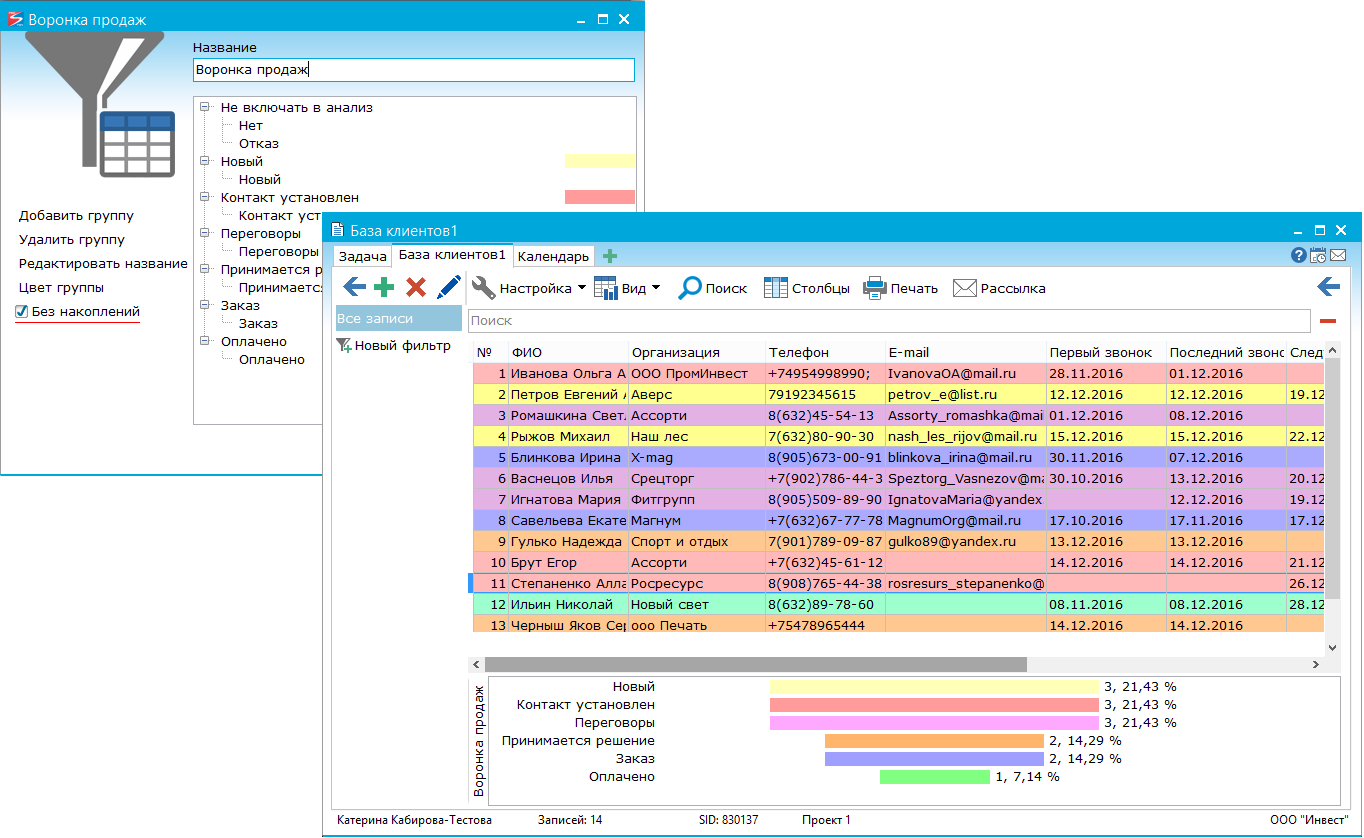Click Редактировать название link

point(103,263)
